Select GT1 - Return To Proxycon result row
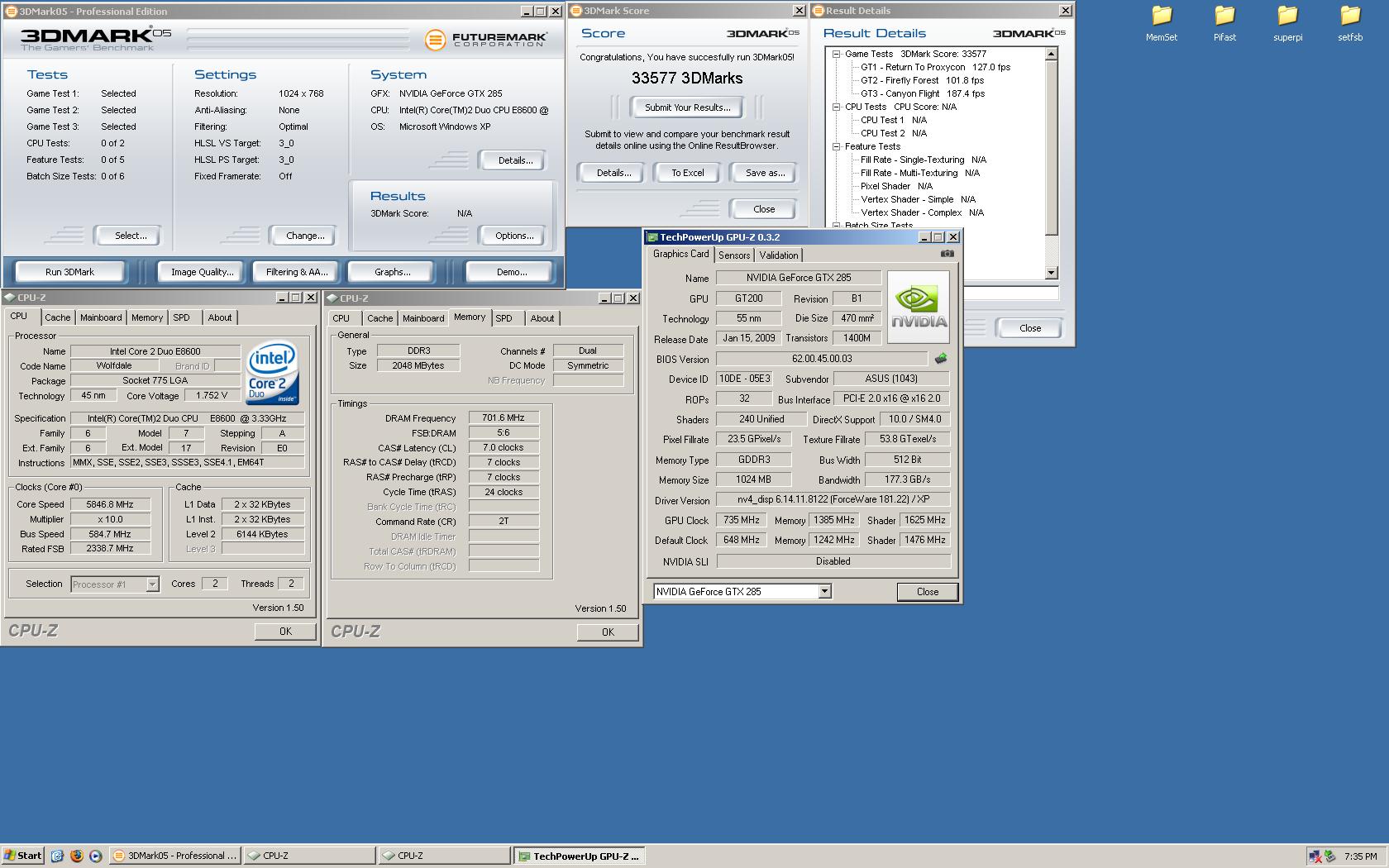This screenshot has width=1389, height=868. pos(935,67)
